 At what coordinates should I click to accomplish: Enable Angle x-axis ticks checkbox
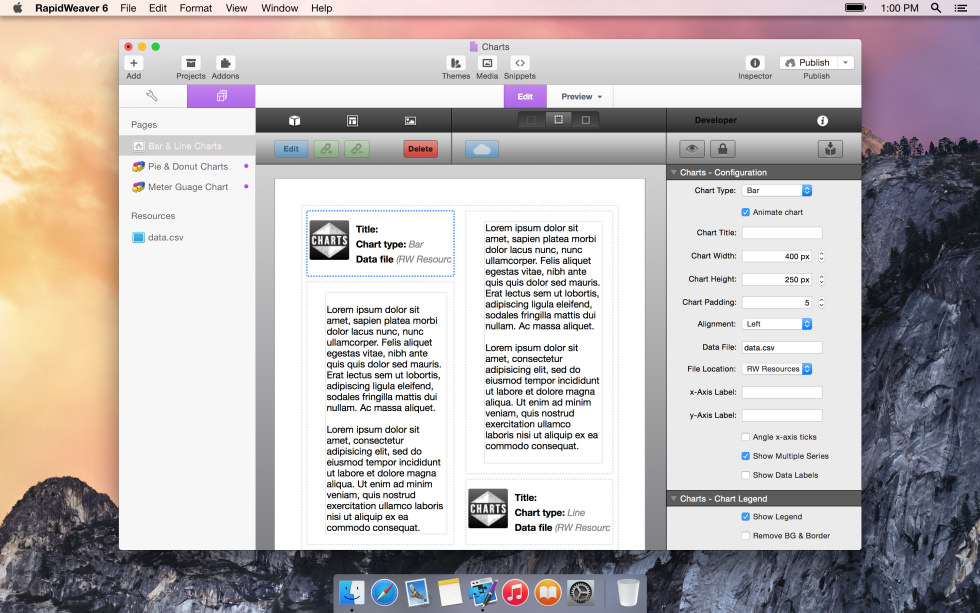pos(746,437)
